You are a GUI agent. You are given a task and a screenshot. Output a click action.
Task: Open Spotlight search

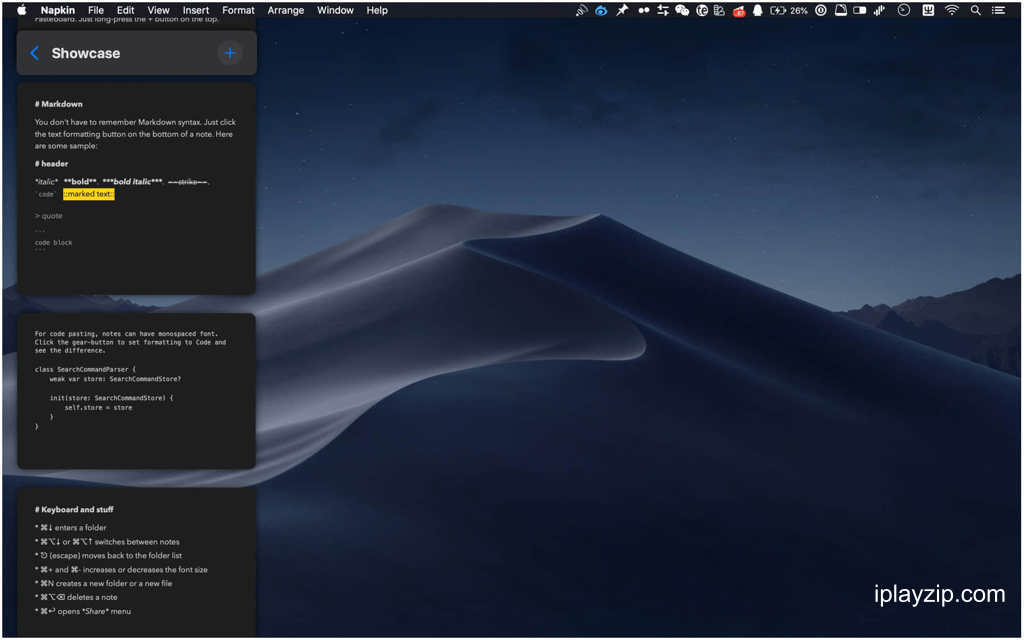click(x=976, y=10)
